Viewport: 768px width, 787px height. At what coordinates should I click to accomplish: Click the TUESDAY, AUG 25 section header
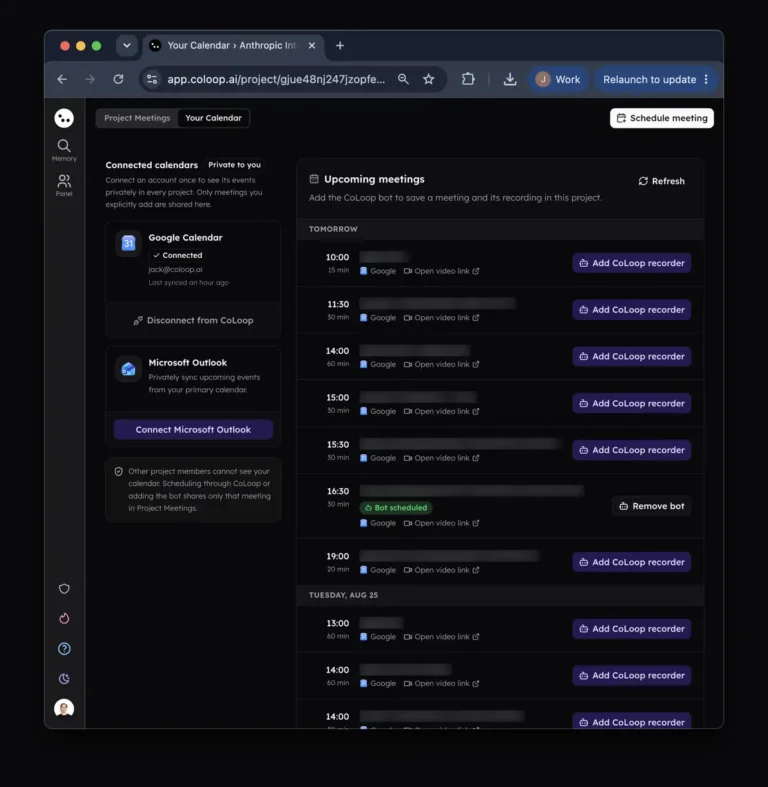coord(343,595)
